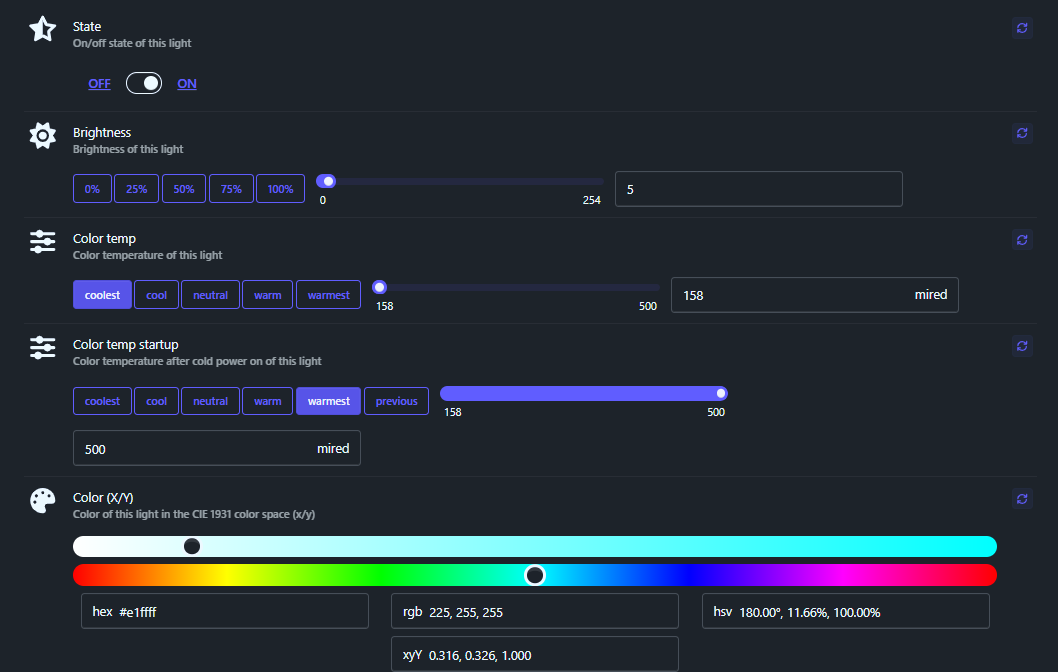Refresh the Brightness value
The image size is (1058, 672).
(1021, 133)
